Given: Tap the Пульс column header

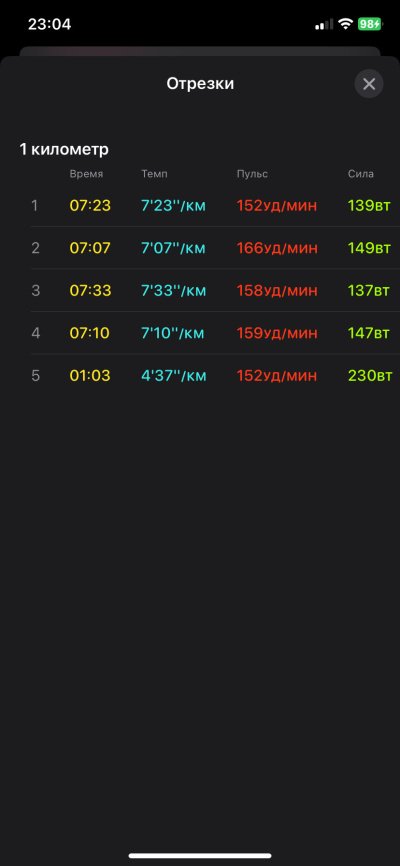Looking at the screenshot, I should (252, 174).
